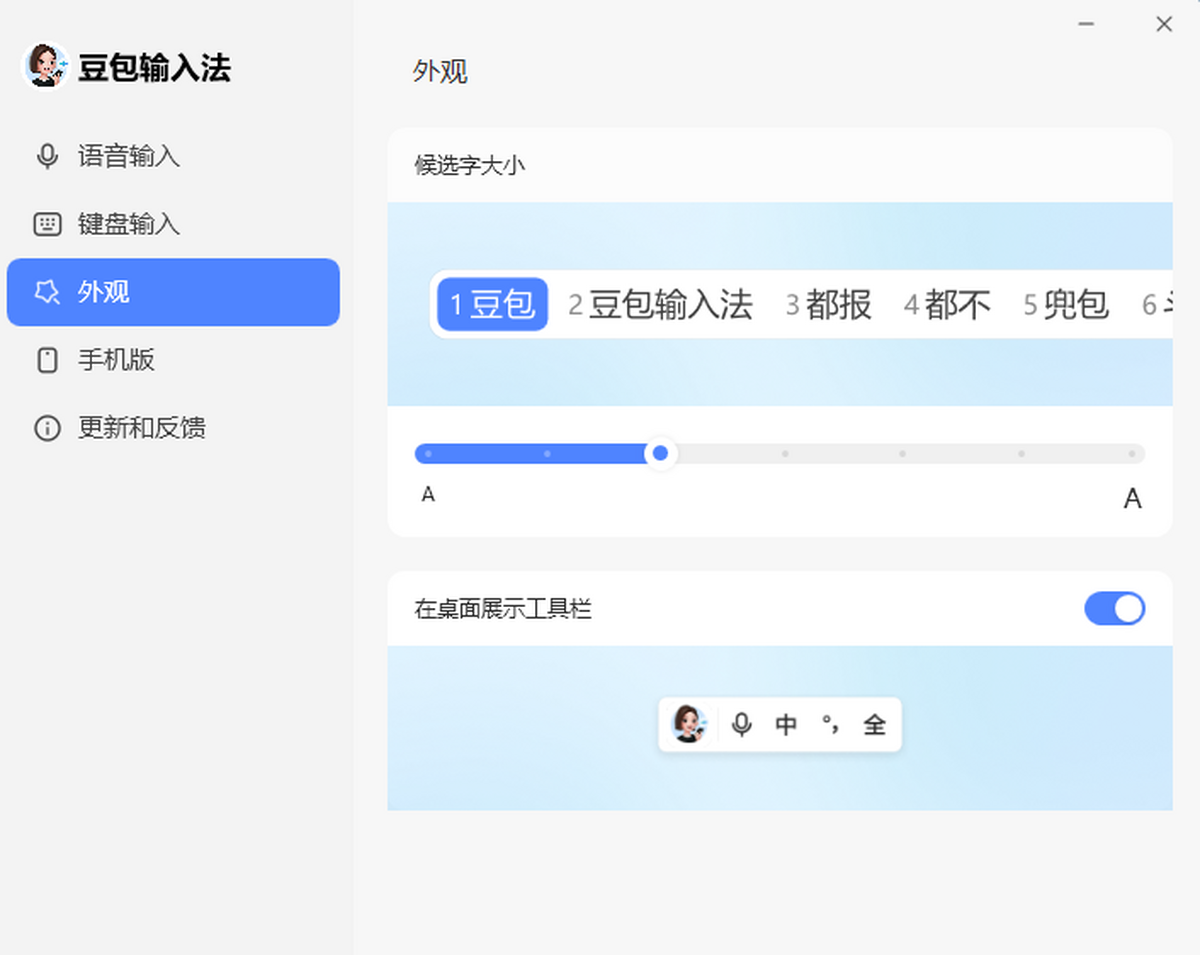The image size is (1200, 955).
Task: Click the large A label under slider
Action: point(1132,498)
